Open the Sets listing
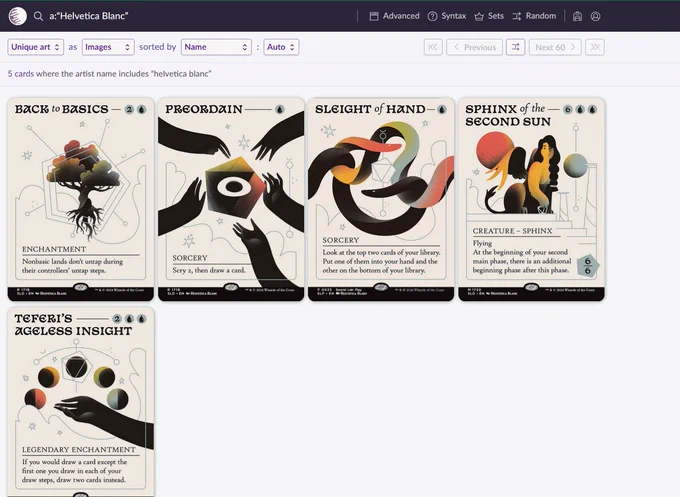The width and height of the screenshot is (680, 497). pyautogui.click(x=489, y=16)
